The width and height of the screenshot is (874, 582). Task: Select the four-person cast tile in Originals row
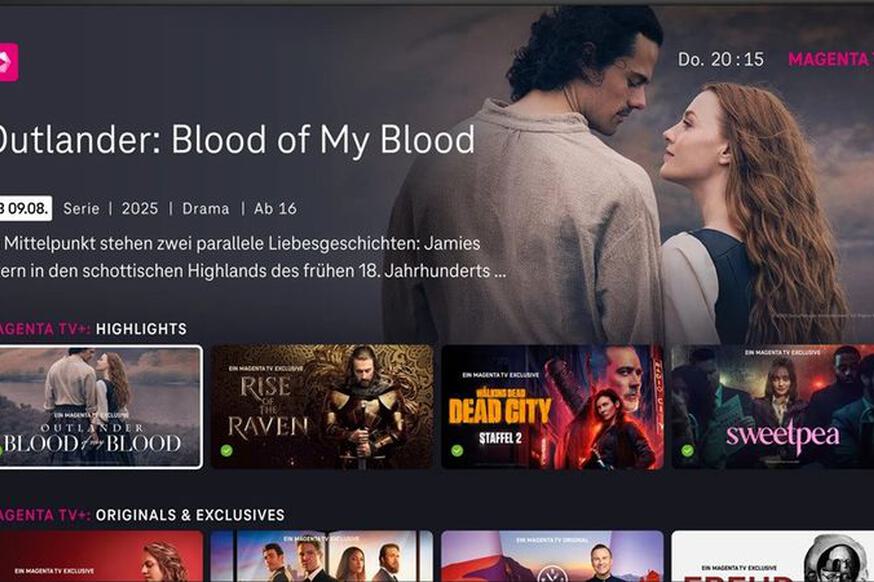pyautogui.click(x=322, y=556)
